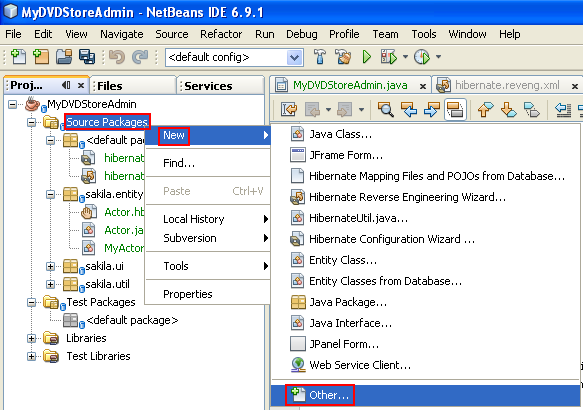Click the New File toolbar icon
Viewport: 583px width, 410px height.
pyautogui.click(x=18, y=57)
